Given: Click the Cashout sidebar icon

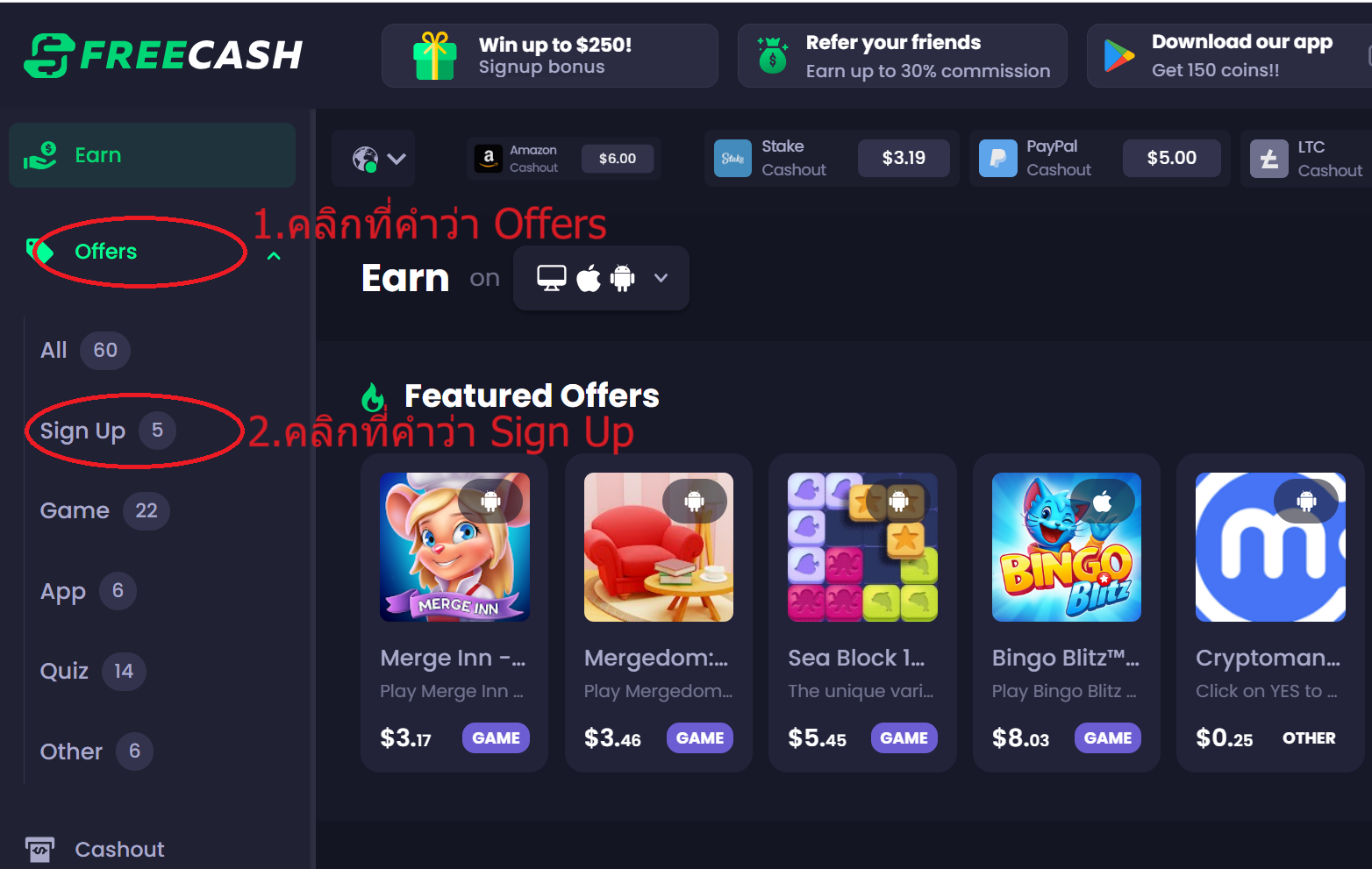Looking at the screenshot, I should pyautogui.click(x=39, y=849).
